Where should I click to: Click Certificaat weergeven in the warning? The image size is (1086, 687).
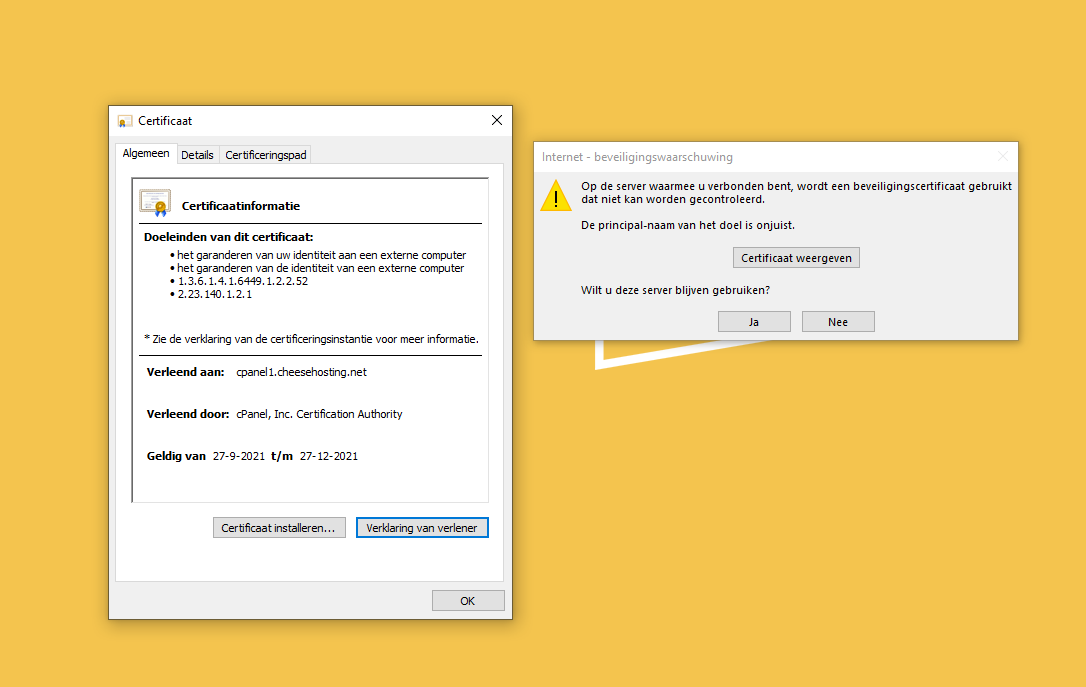(796, 258)
